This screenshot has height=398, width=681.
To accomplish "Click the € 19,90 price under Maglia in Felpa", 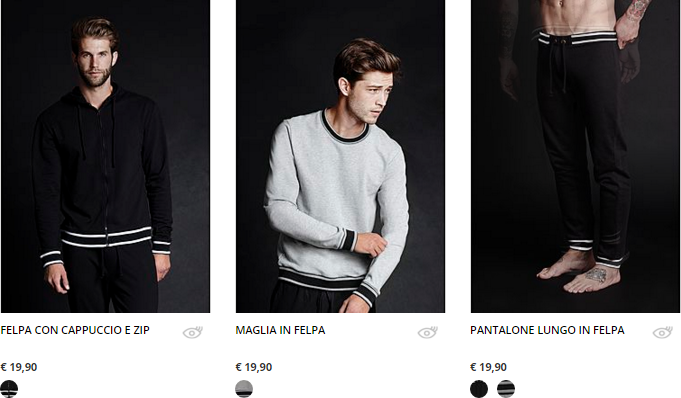I will point(254,367).
